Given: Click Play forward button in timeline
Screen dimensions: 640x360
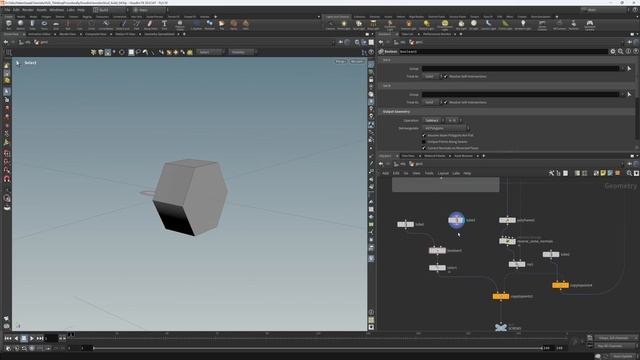Looking at the screenshot, I should click(x=32, y=338).
